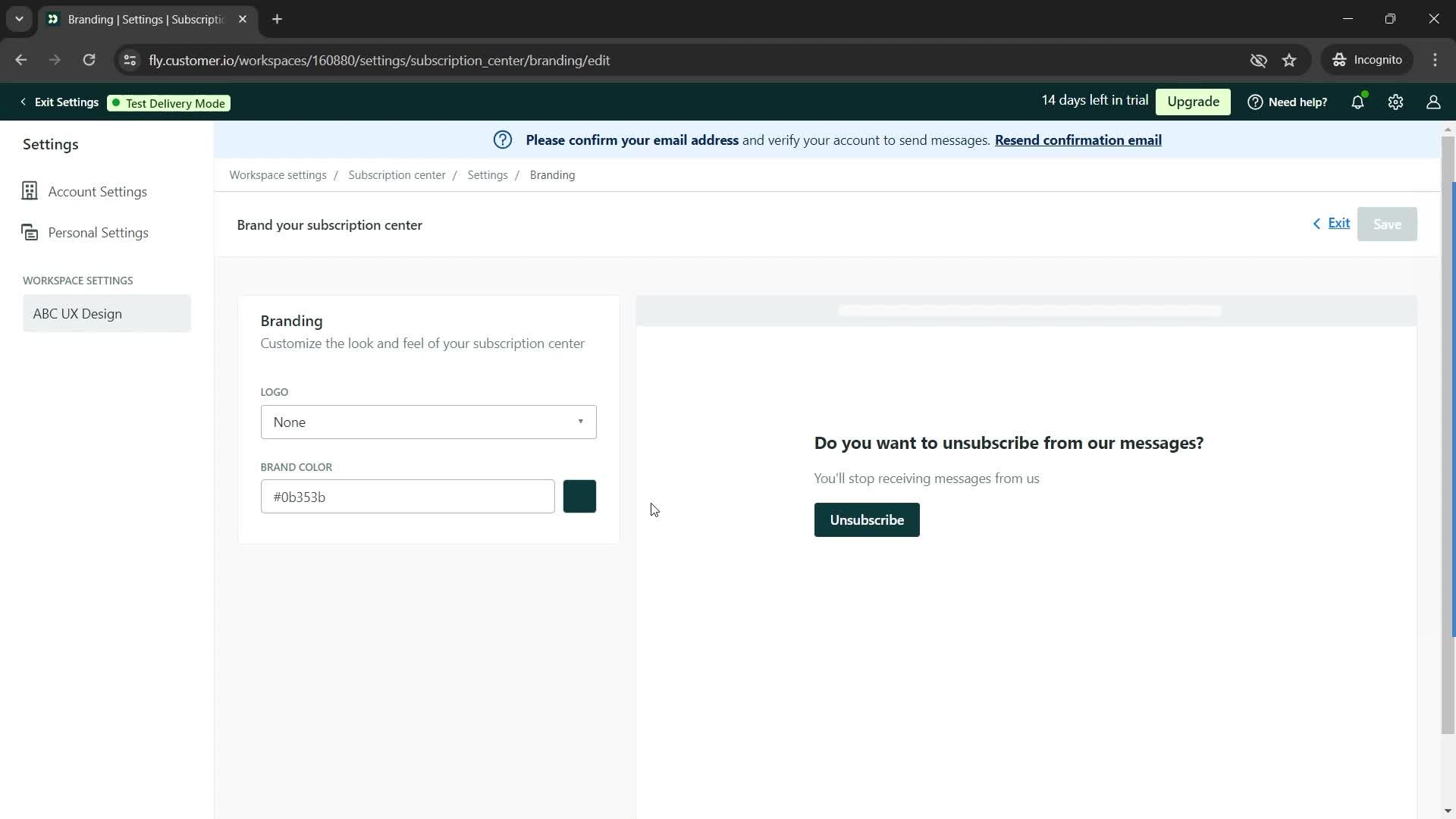Click the reload page icon

point(90,60)
